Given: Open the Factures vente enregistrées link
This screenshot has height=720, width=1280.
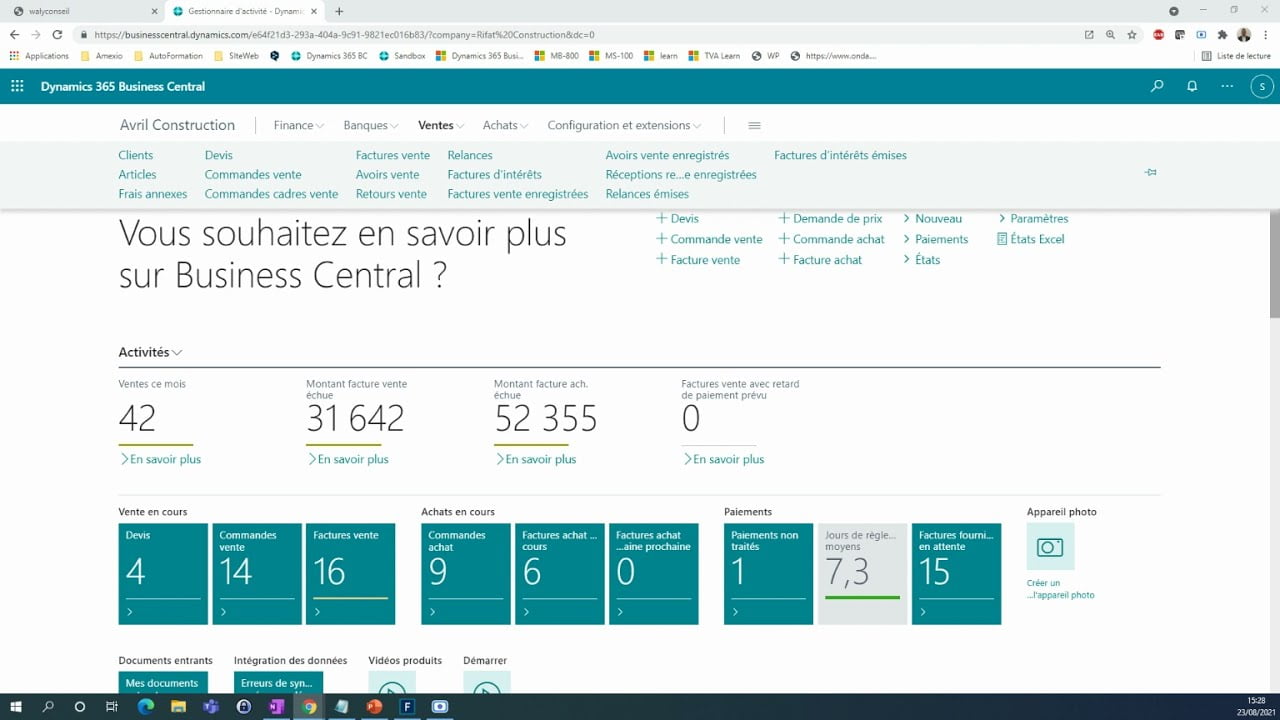Looking at the screenshot, I should click(x=517, y=194).
